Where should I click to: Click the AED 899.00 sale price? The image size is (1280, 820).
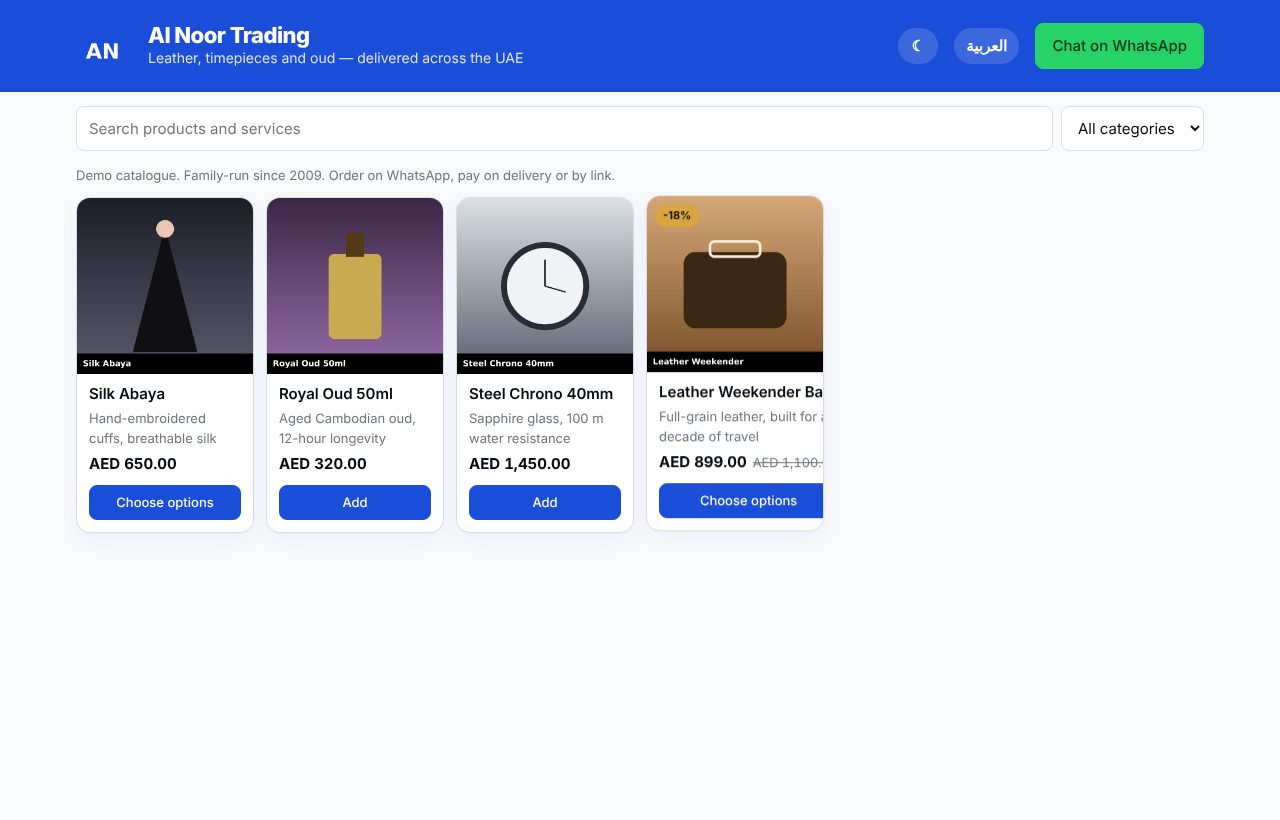click(x=703, y=462)
